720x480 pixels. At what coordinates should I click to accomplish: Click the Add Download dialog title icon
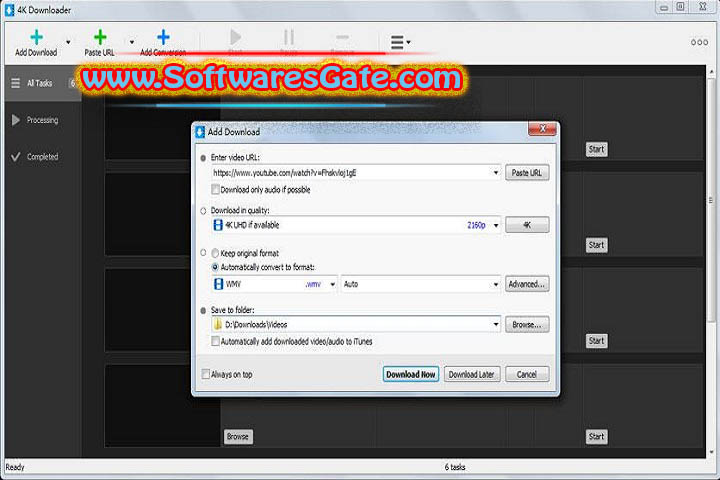click(x=200, y=132)
